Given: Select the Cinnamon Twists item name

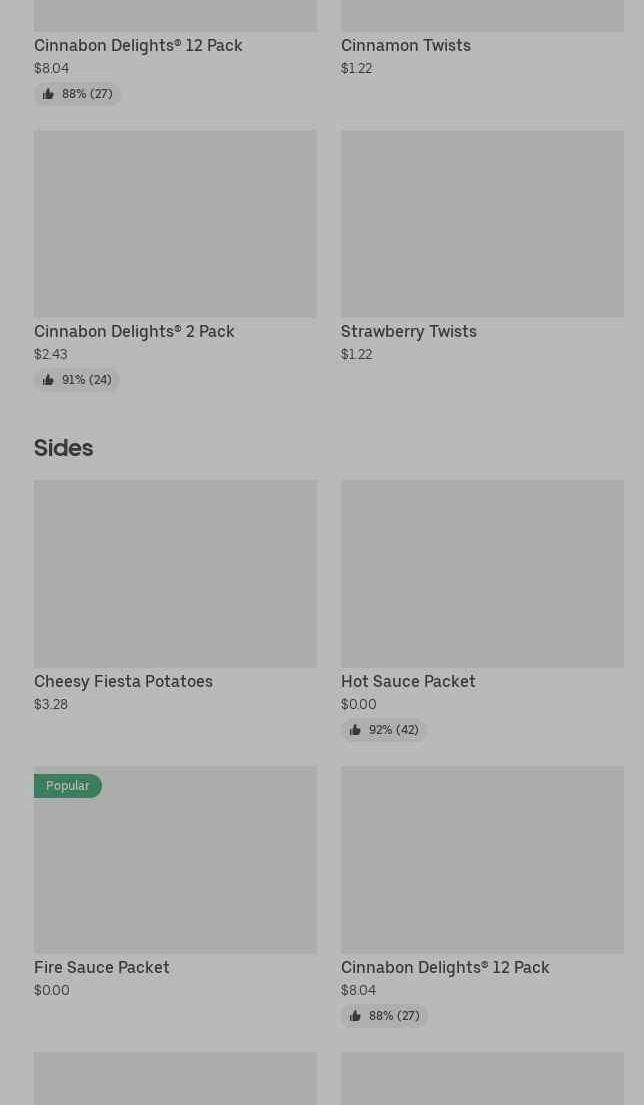Looking at the screenshot, I should [405, 45].
